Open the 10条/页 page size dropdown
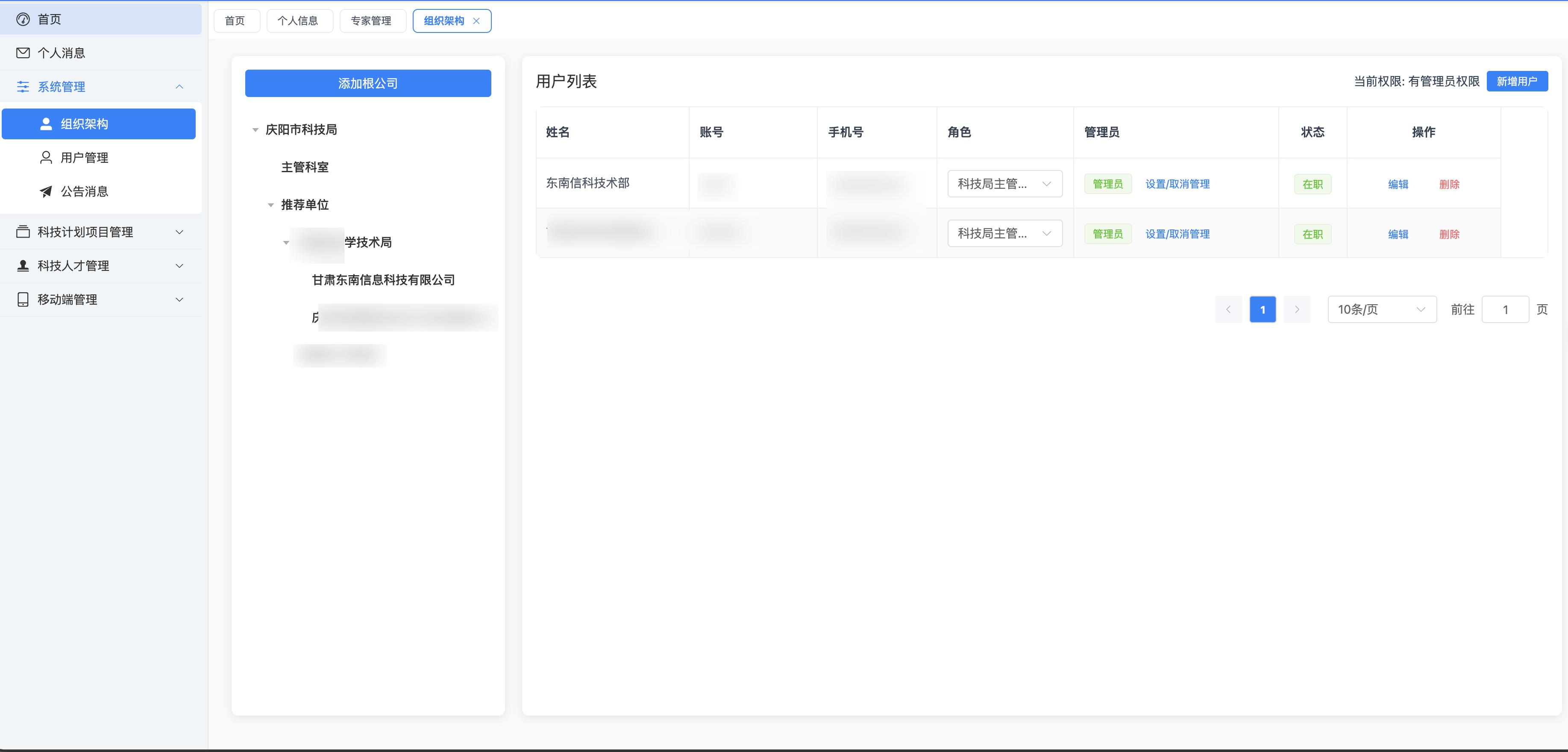The height and width of the screenshot is (752, 1568). [1382, 309]
